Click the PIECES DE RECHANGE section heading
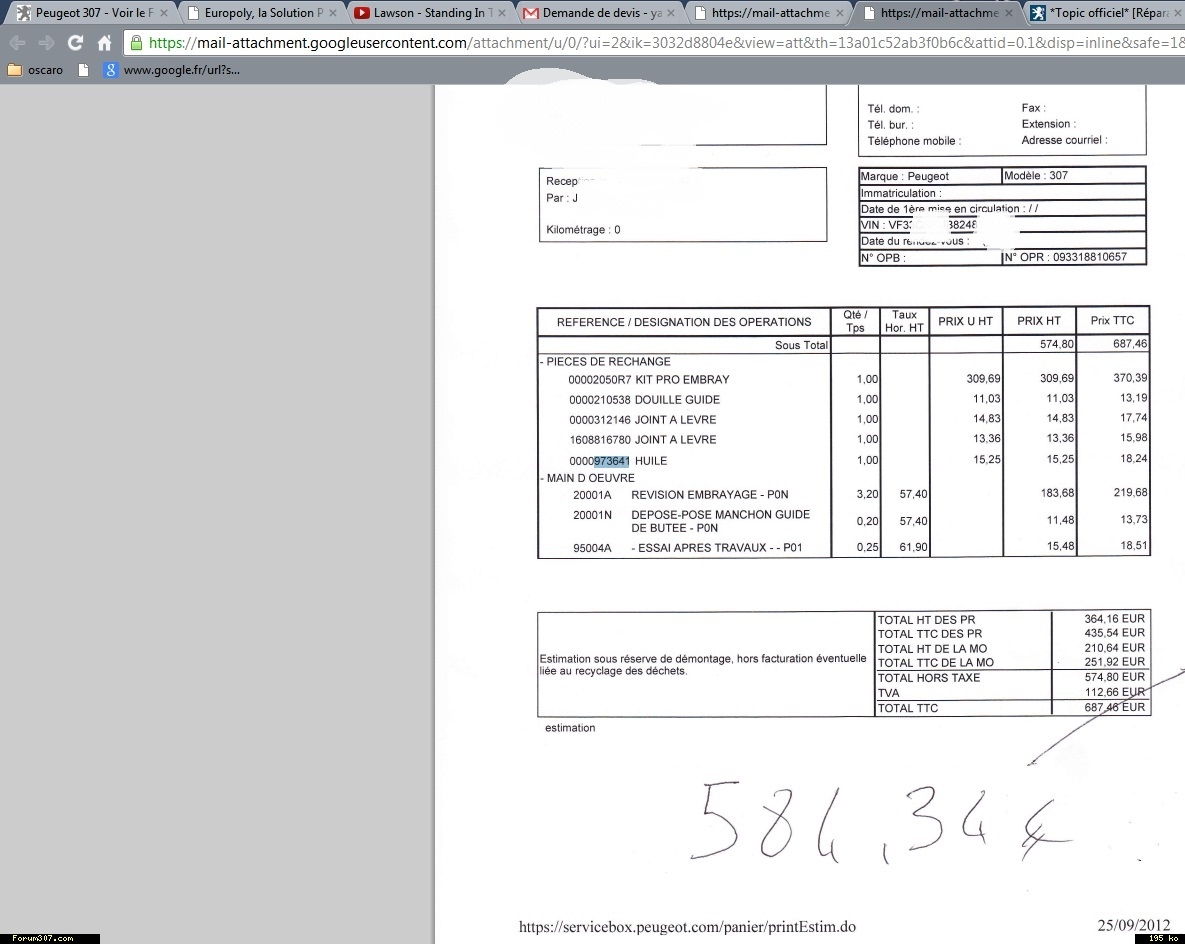Image resolution: width=1185 pixels, height=944 pixels. [x=606, y=361]
